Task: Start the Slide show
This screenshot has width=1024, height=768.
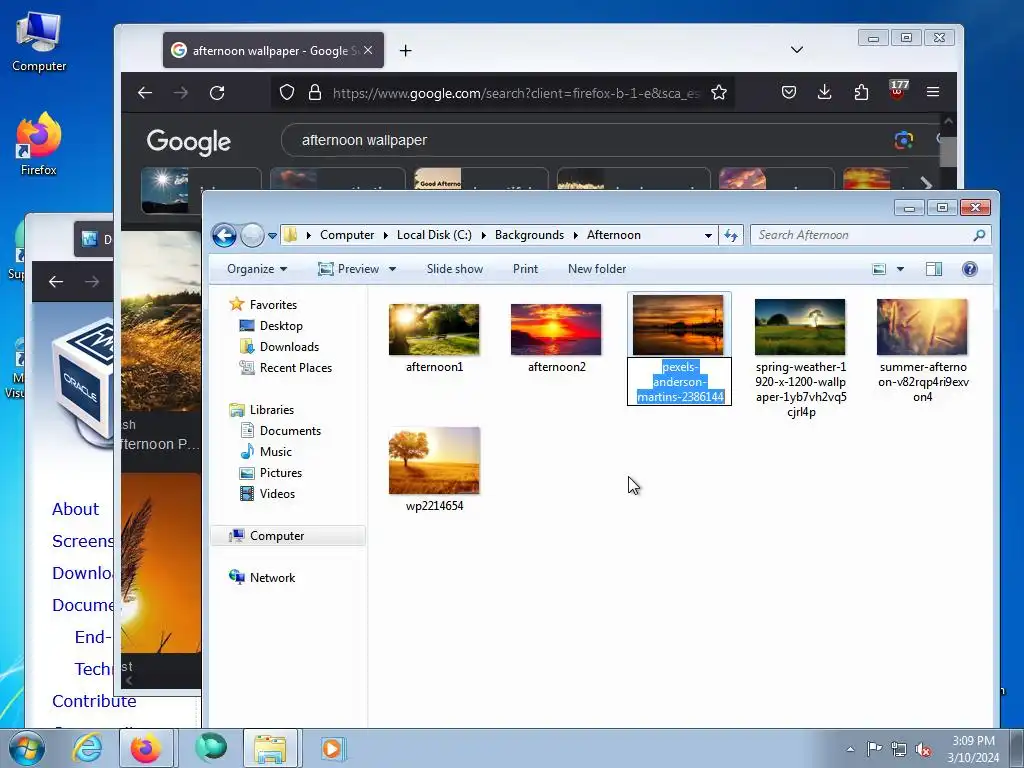Action: (x=455, y=269)
